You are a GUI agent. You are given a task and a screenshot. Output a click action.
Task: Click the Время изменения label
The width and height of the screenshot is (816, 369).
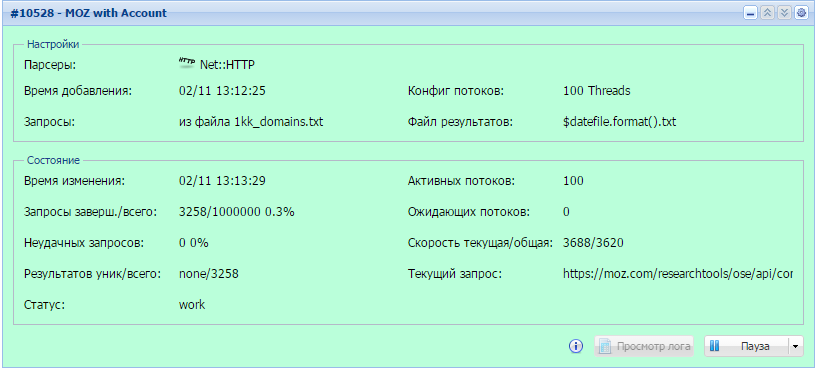[x=75, y=181]
